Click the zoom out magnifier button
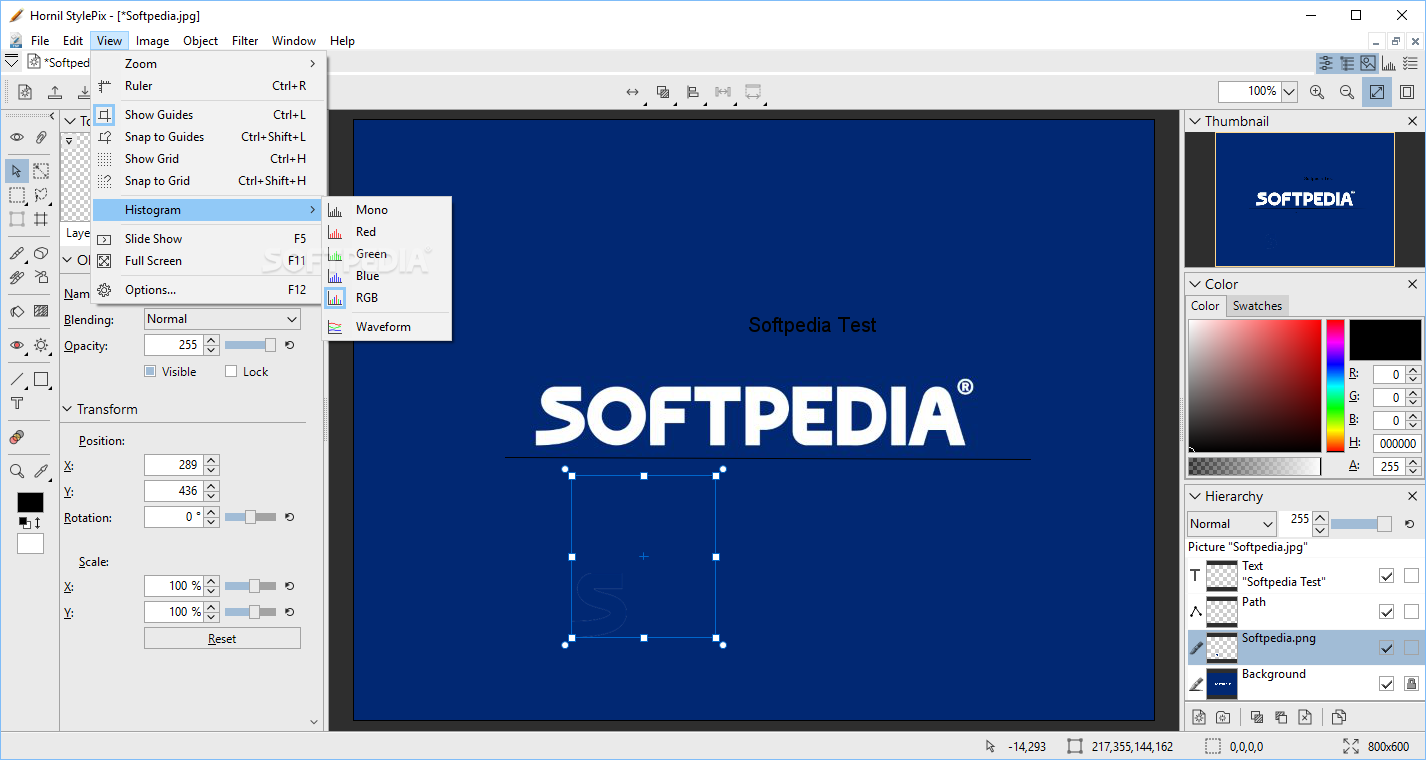 point(1347,91)
